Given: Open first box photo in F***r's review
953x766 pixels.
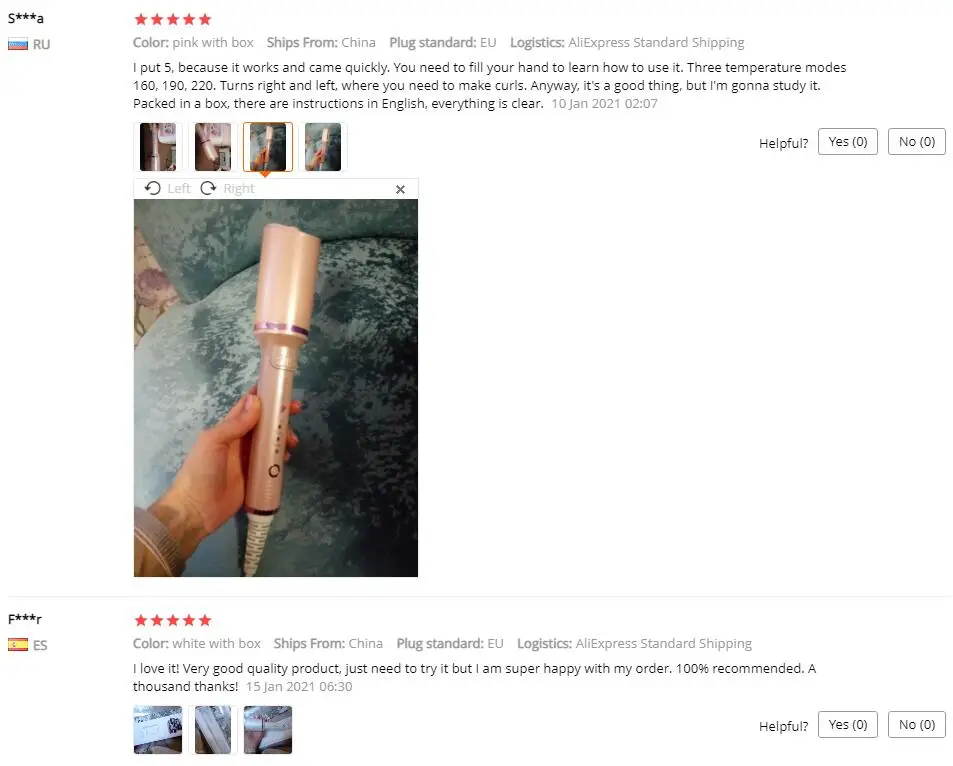Looking at the screenshot, I should (158, 730).
